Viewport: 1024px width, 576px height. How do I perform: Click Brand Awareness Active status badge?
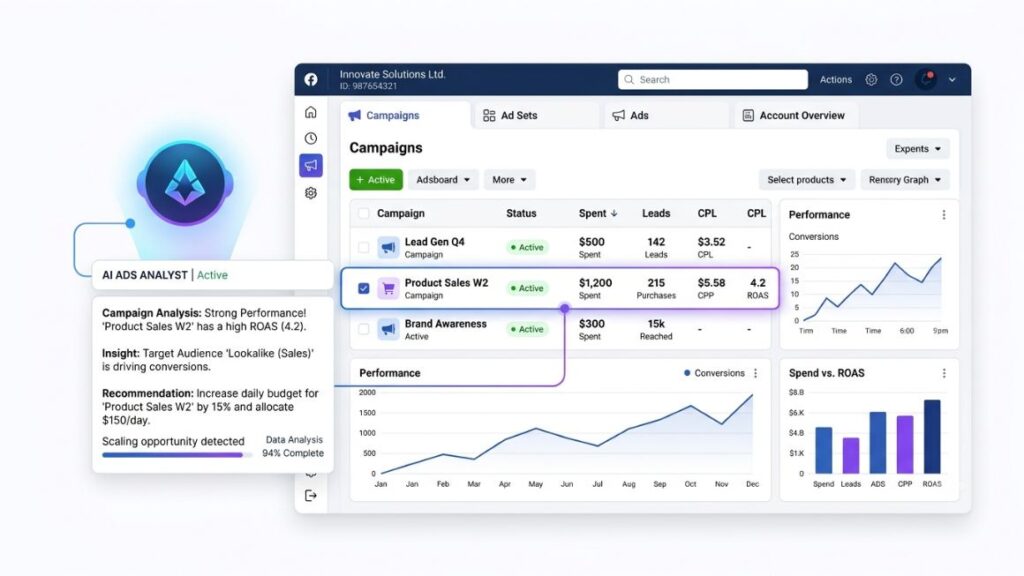(527, 329)
